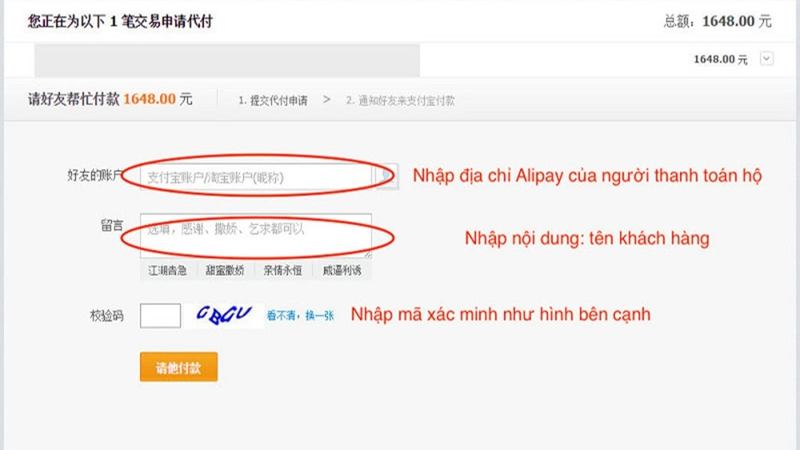This screenshot has height=450, width=800.
Task: Select the 甜蜜撒娇 preset message
Action: click(x=226, y=270)
